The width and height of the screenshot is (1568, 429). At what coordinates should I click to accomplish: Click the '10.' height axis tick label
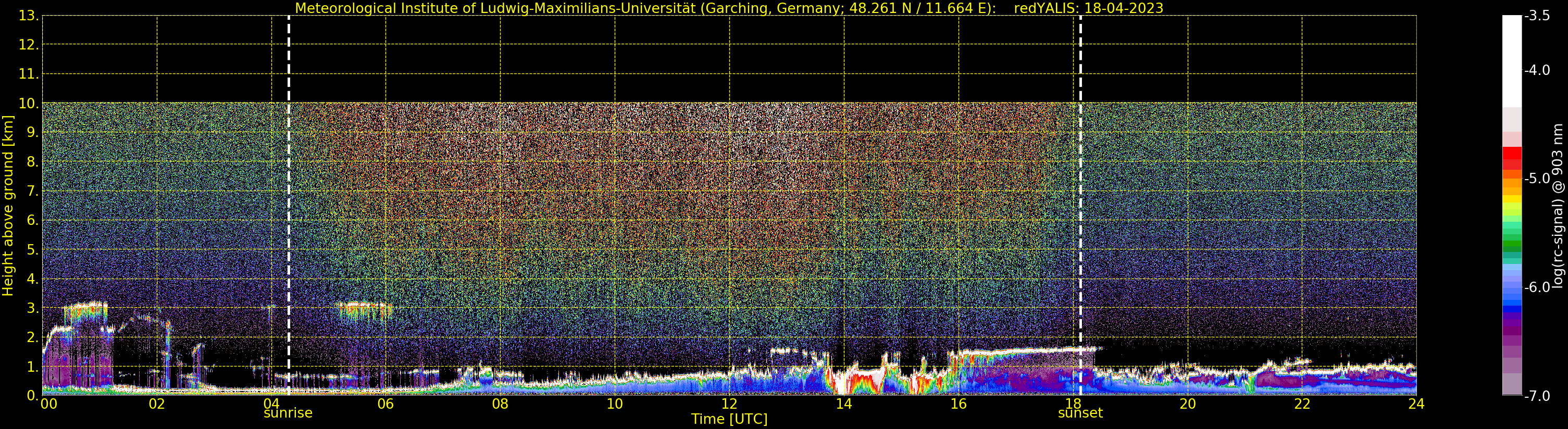point(29,104)
